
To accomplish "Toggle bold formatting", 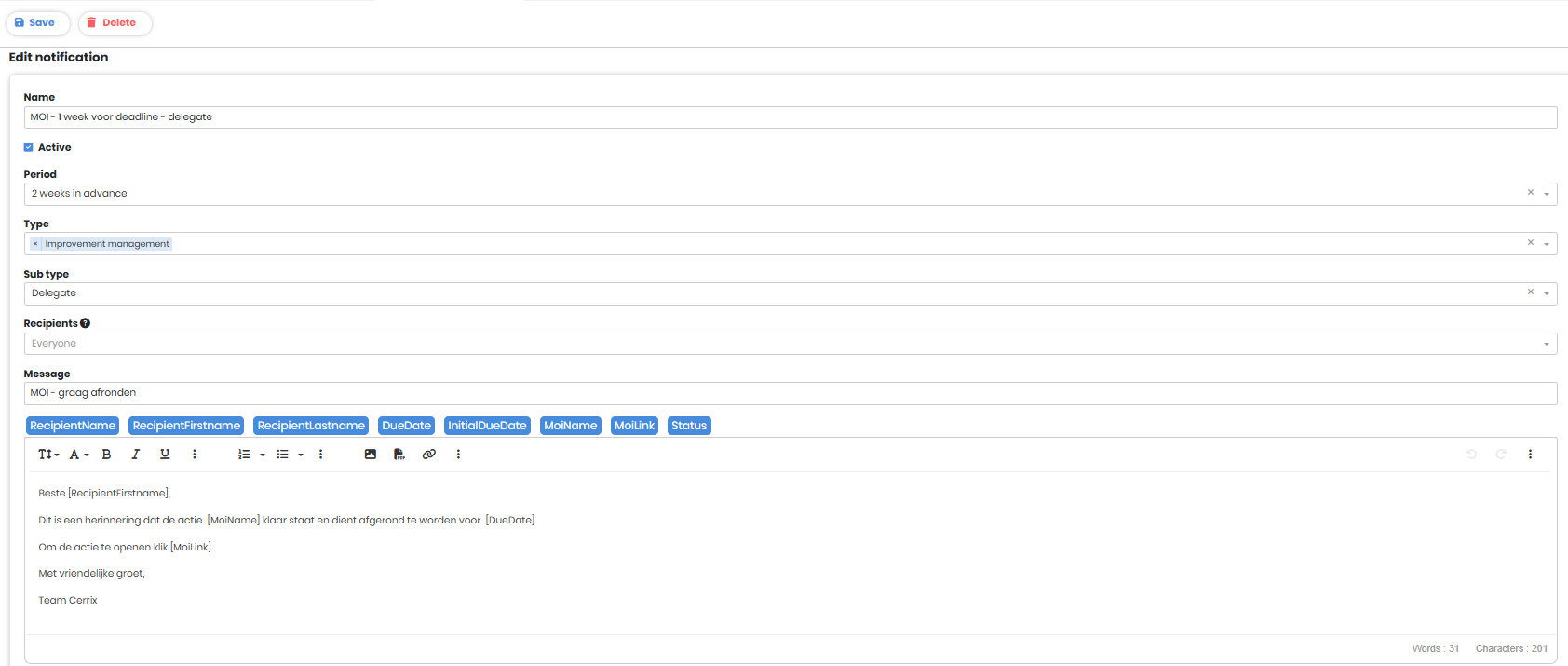I will pos(106,455).
